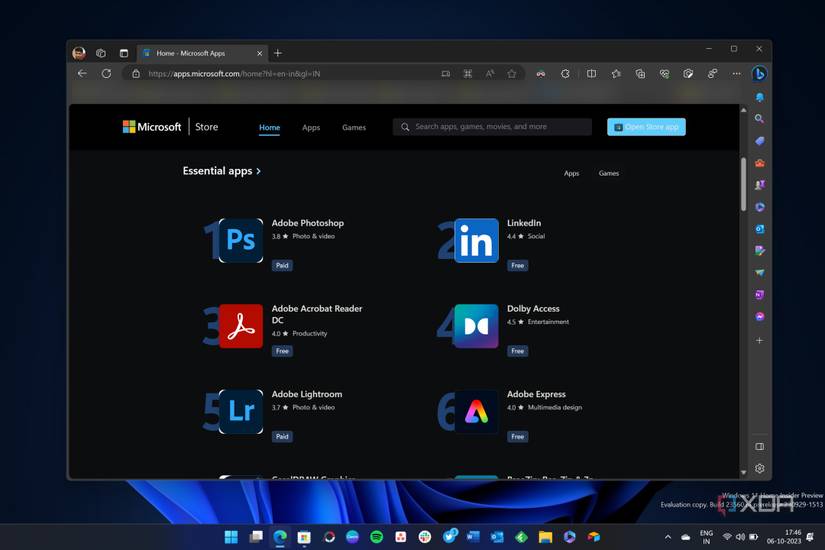Click the Microsoft logo in store header
The height and width of the screenshot is (550, 825).
(x=152, y=127)
